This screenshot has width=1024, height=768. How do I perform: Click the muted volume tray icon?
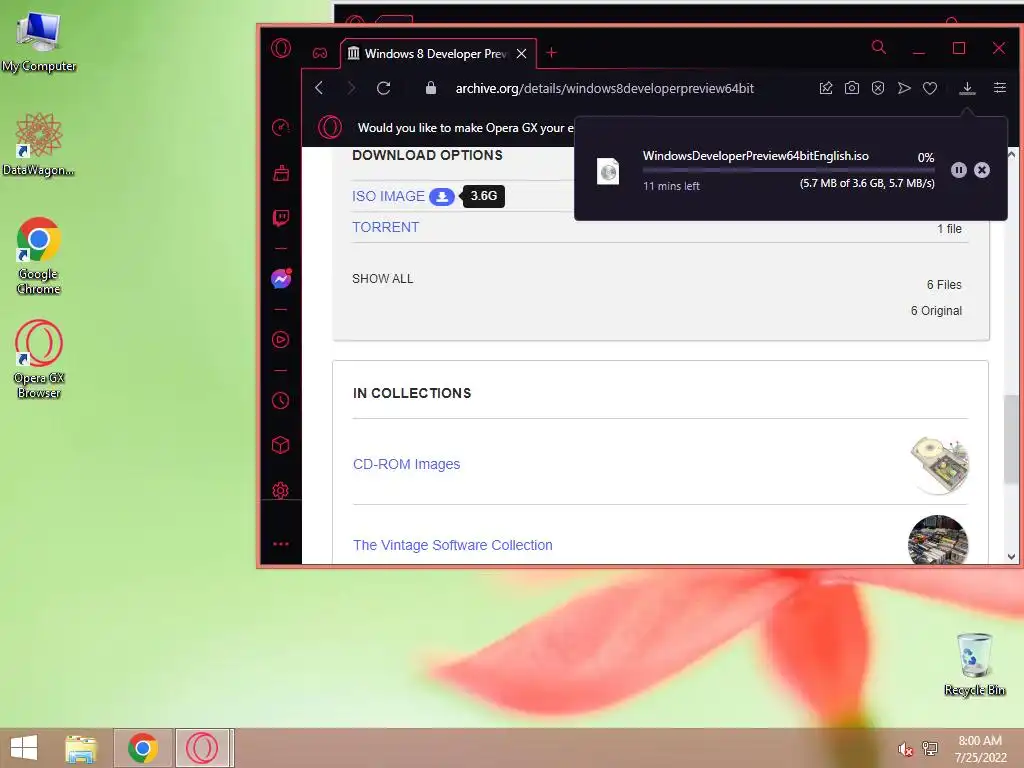coord(905,749)
